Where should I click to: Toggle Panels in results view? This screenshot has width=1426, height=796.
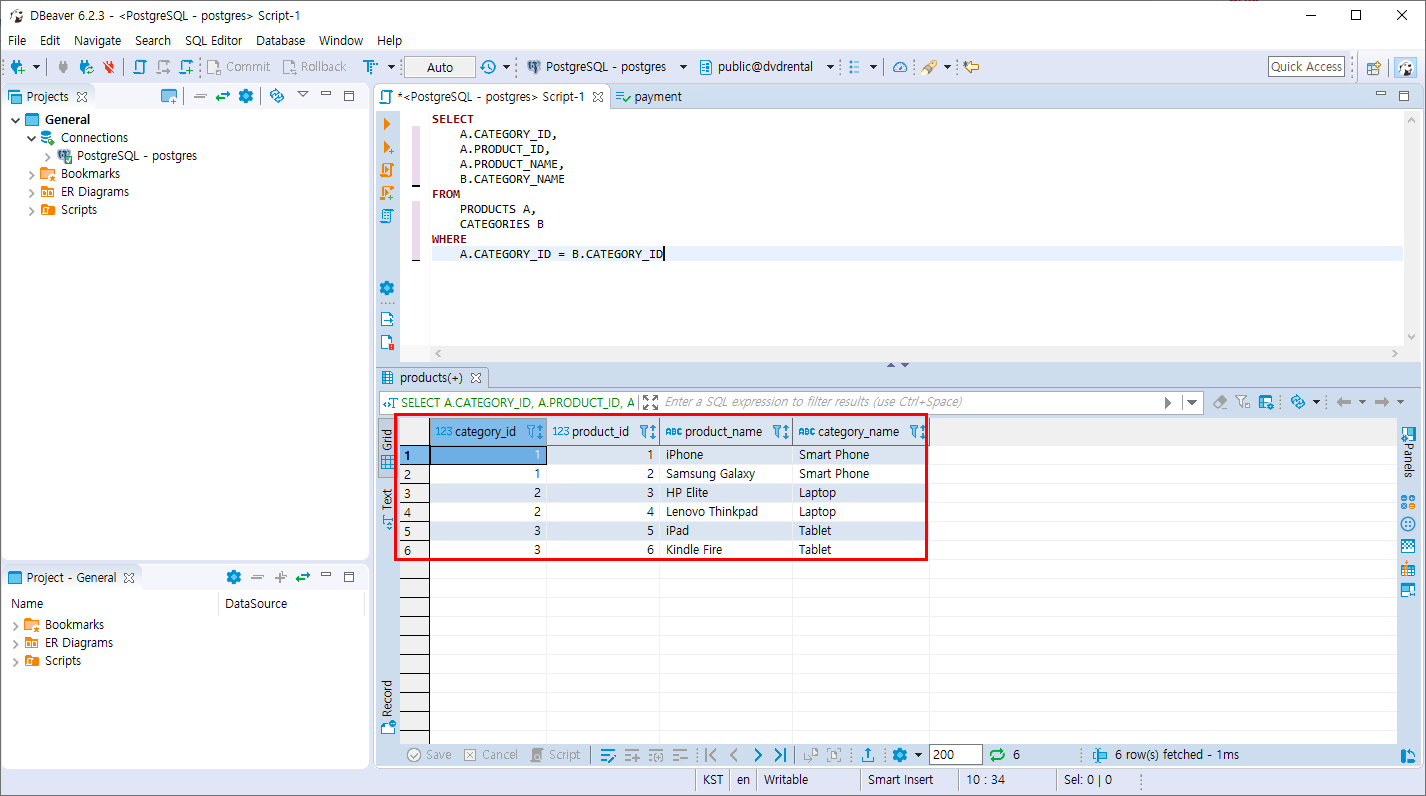(x=1408, y=452)
